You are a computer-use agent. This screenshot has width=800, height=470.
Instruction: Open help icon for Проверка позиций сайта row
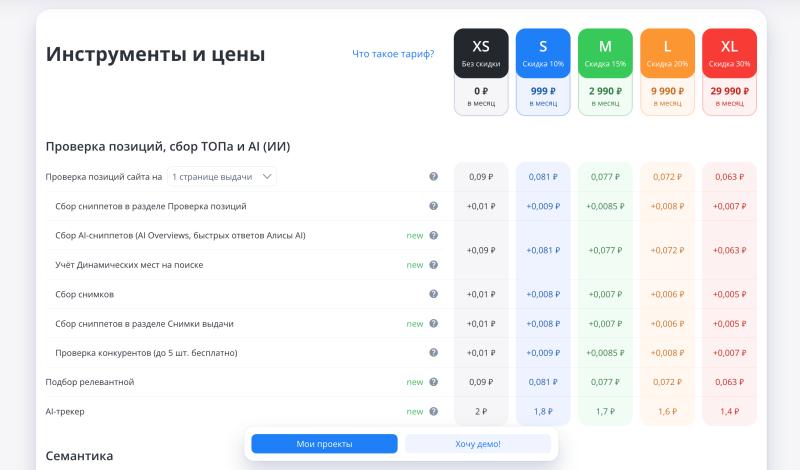pos(433,177)
